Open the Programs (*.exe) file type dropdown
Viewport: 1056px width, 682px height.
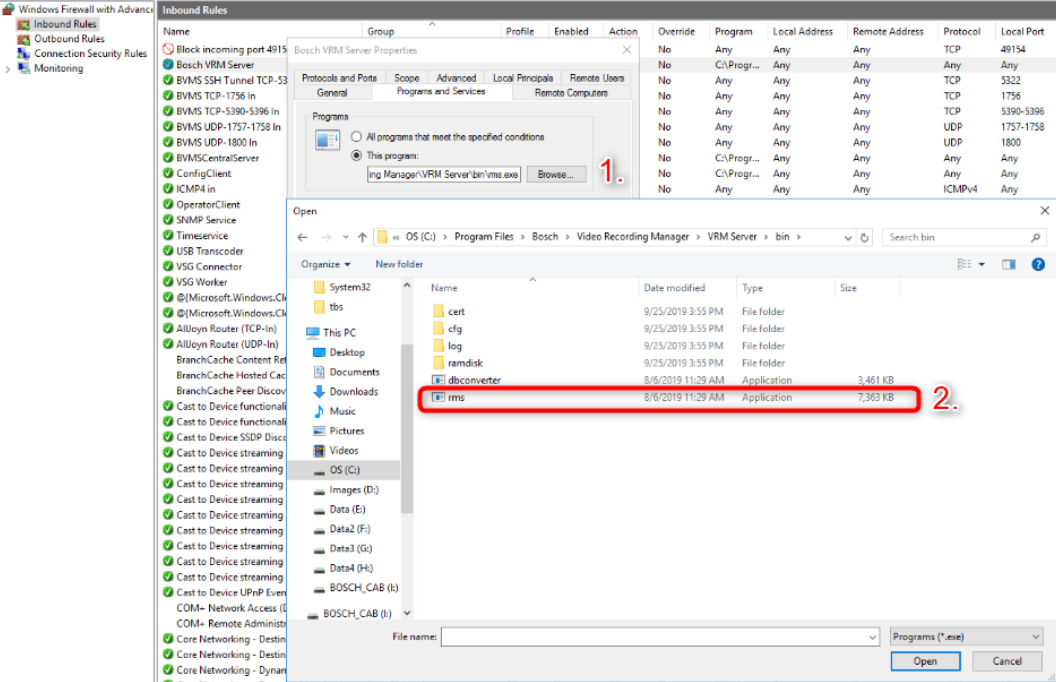click(x=966, y=636)
